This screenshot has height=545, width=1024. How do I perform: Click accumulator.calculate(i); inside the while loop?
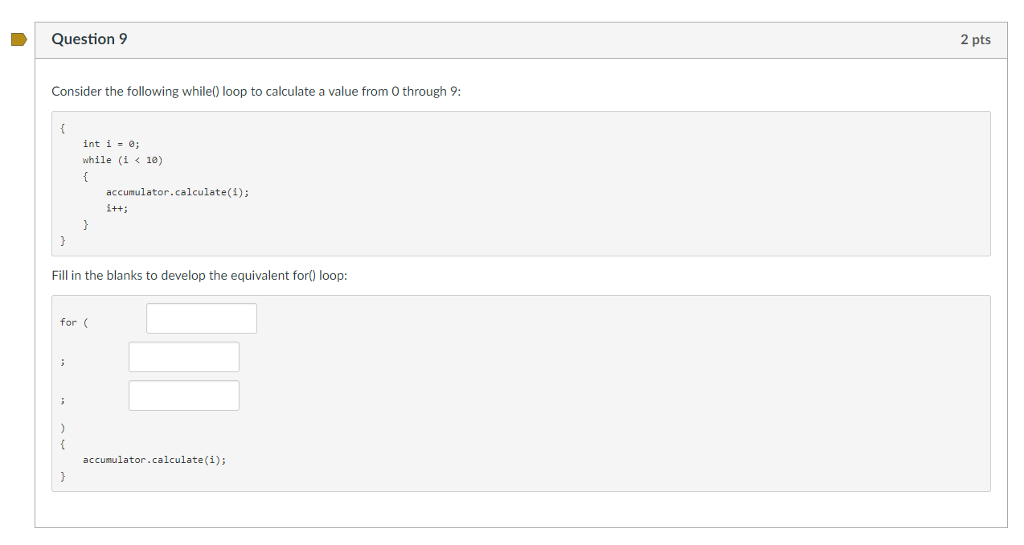[178, 192]
